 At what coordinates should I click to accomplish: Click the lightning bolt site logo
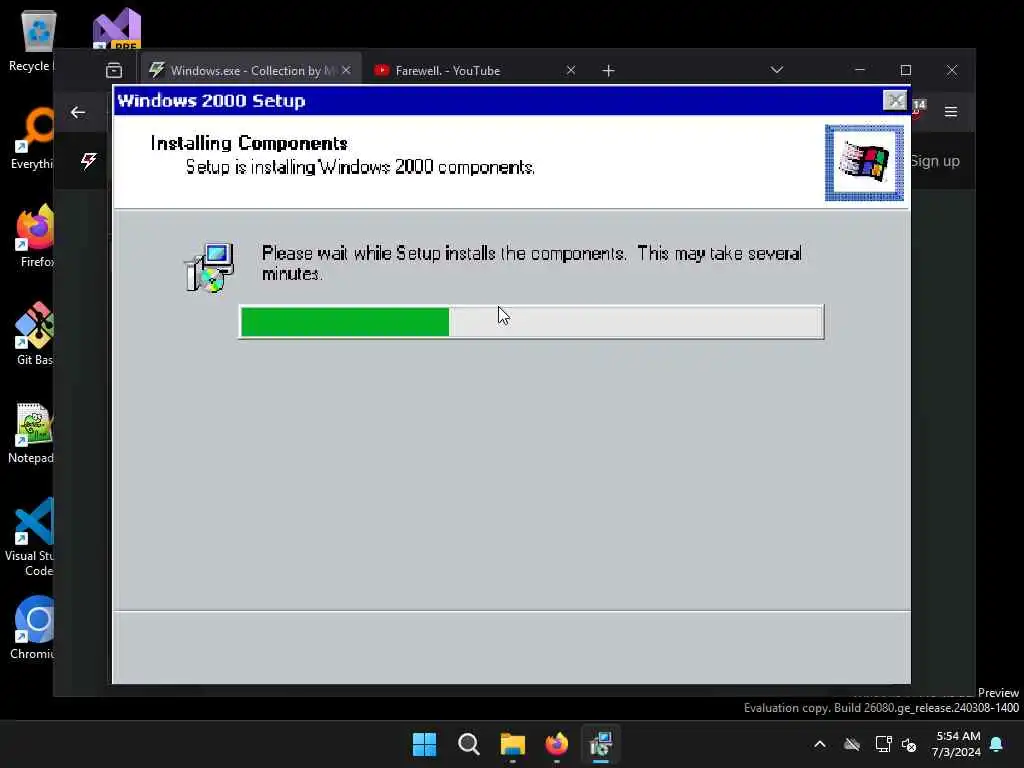89,161
